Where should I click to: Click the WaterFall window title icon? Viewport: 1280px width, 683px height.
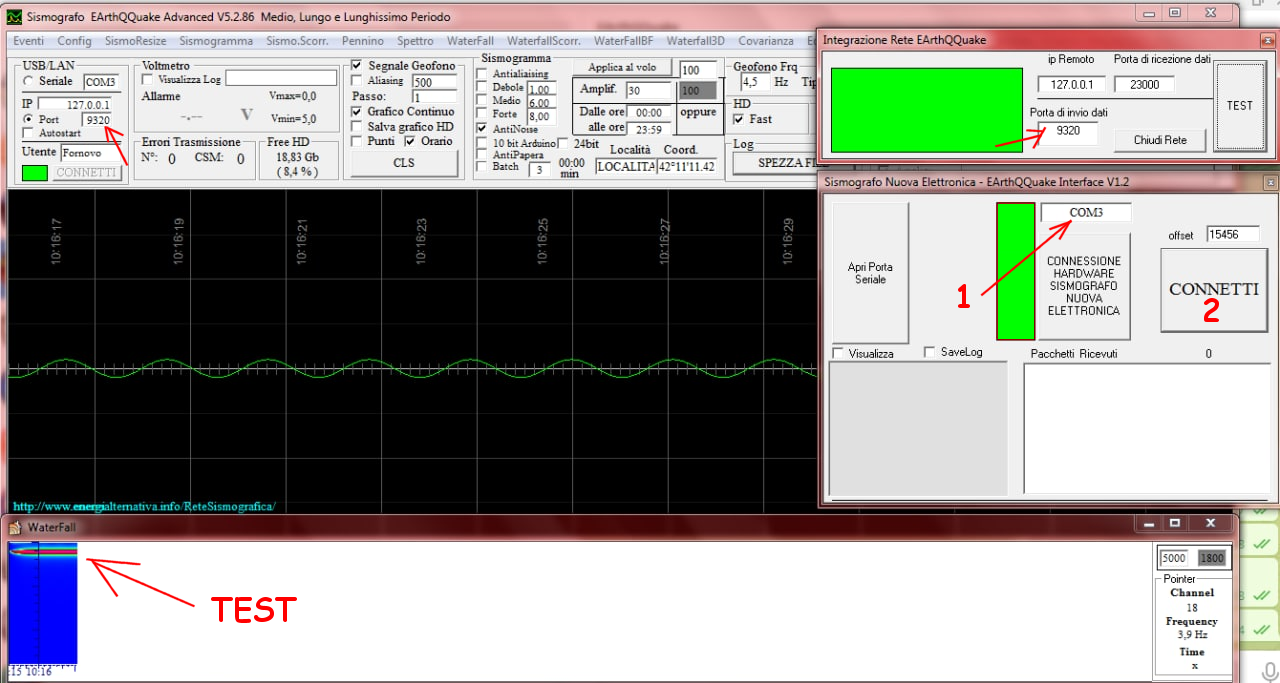click(x=16, y=526)
